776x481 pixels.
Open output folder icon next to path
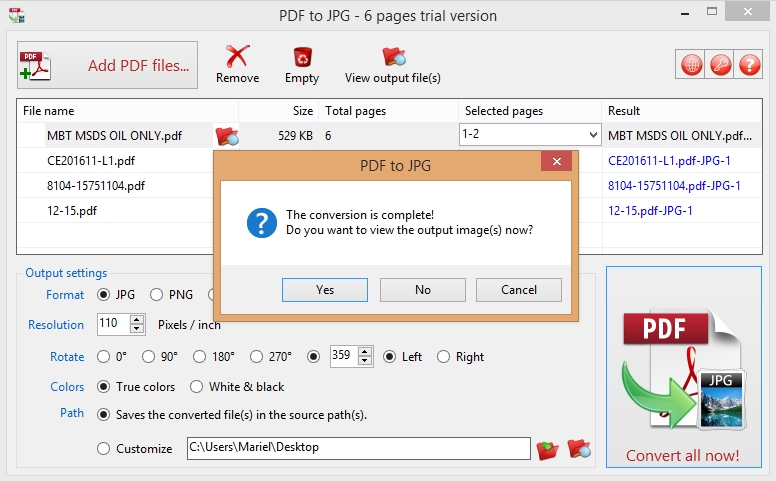point(579,449)
